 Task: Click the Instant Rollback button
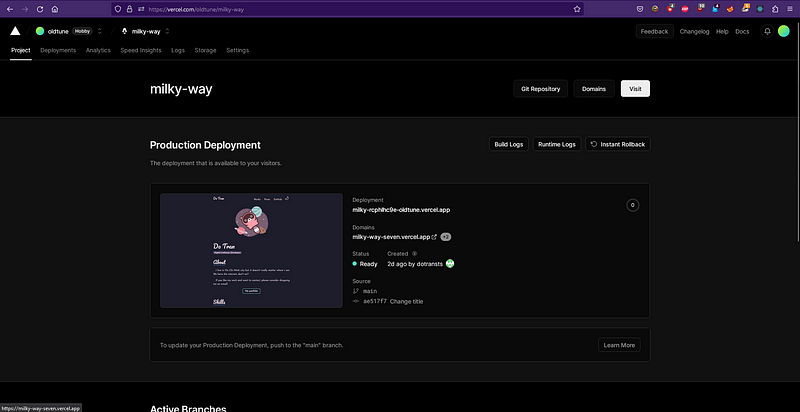(x=618, y=144)
